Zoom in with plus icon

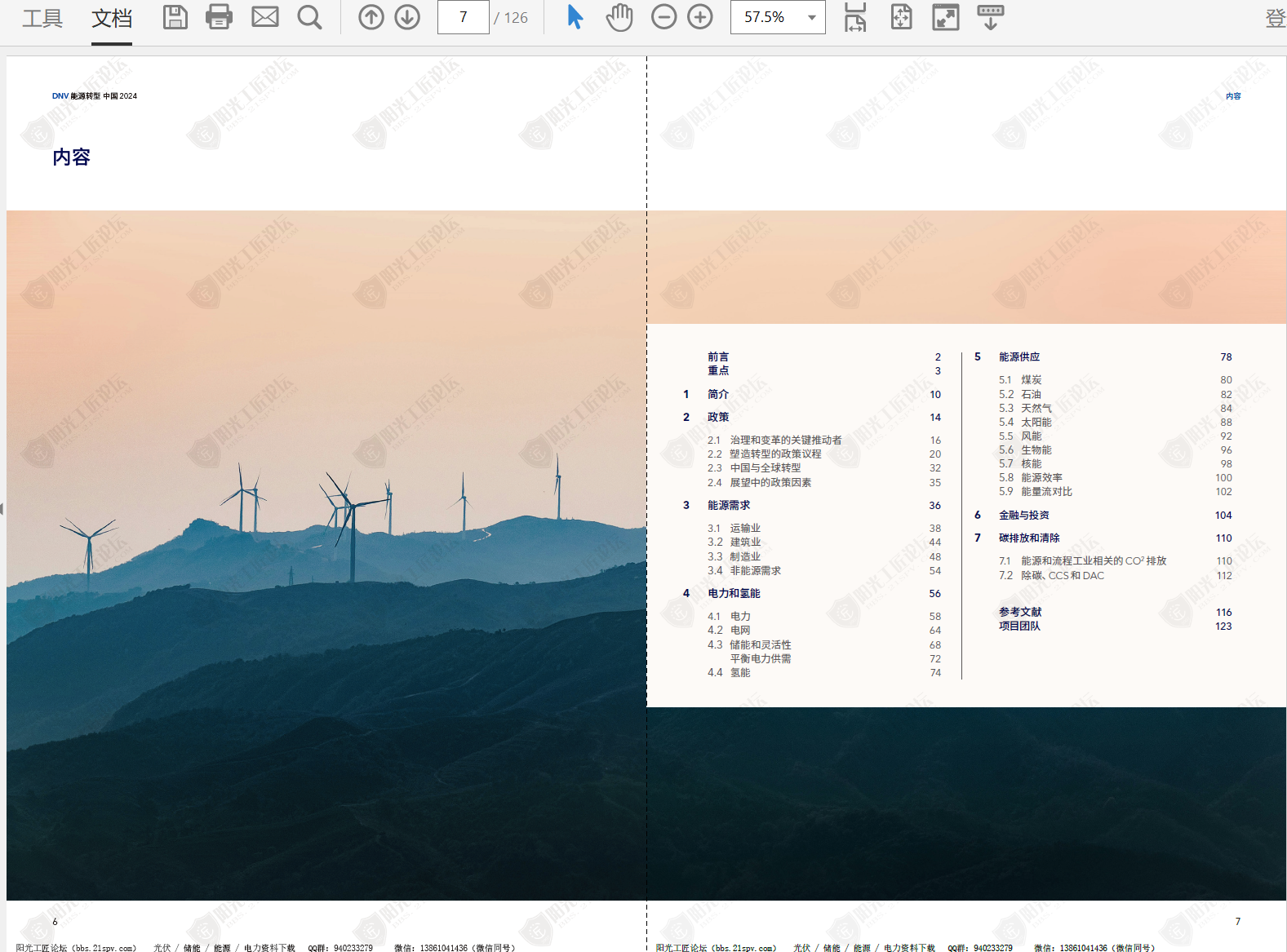[699, 17]
